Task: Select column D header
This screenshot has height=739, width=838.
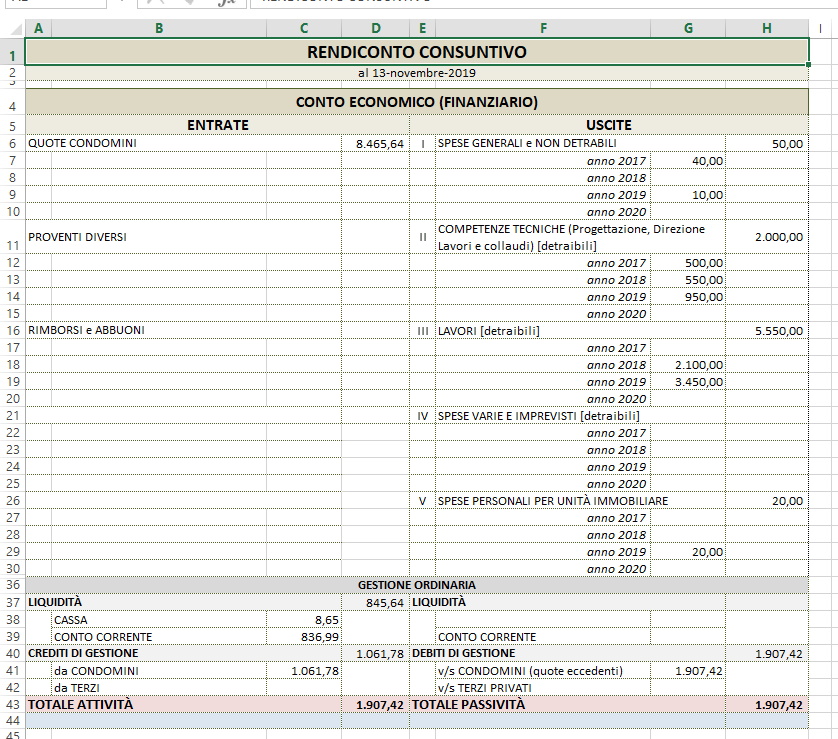Action: click(x=376, y=28)
